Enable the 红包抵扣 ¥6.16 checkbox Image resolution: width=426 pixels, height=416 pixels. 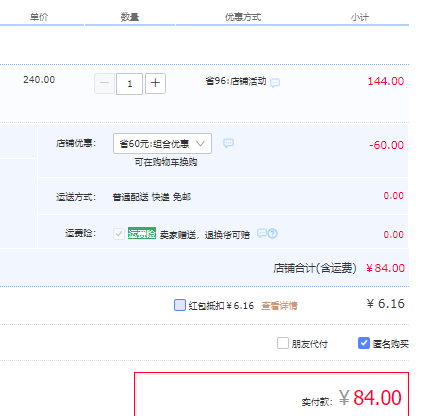pos(180,305)
